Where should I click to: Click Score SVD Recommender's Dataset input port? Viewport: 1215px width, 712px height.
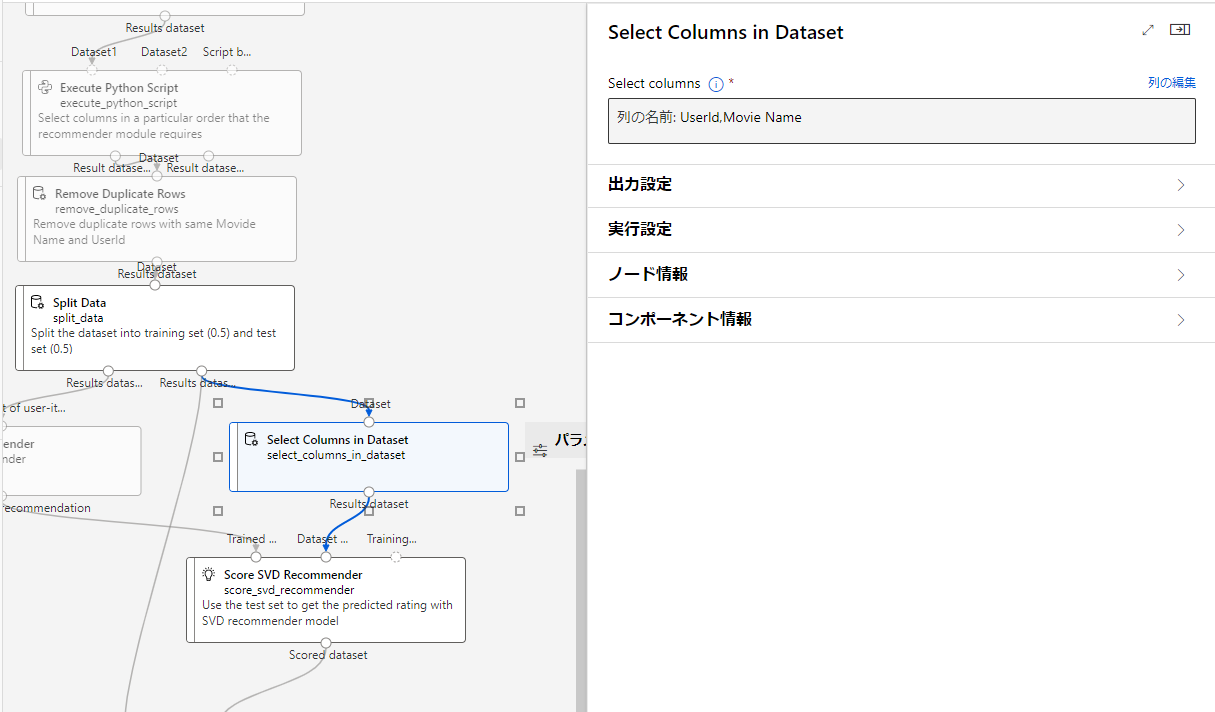(326, 557)
